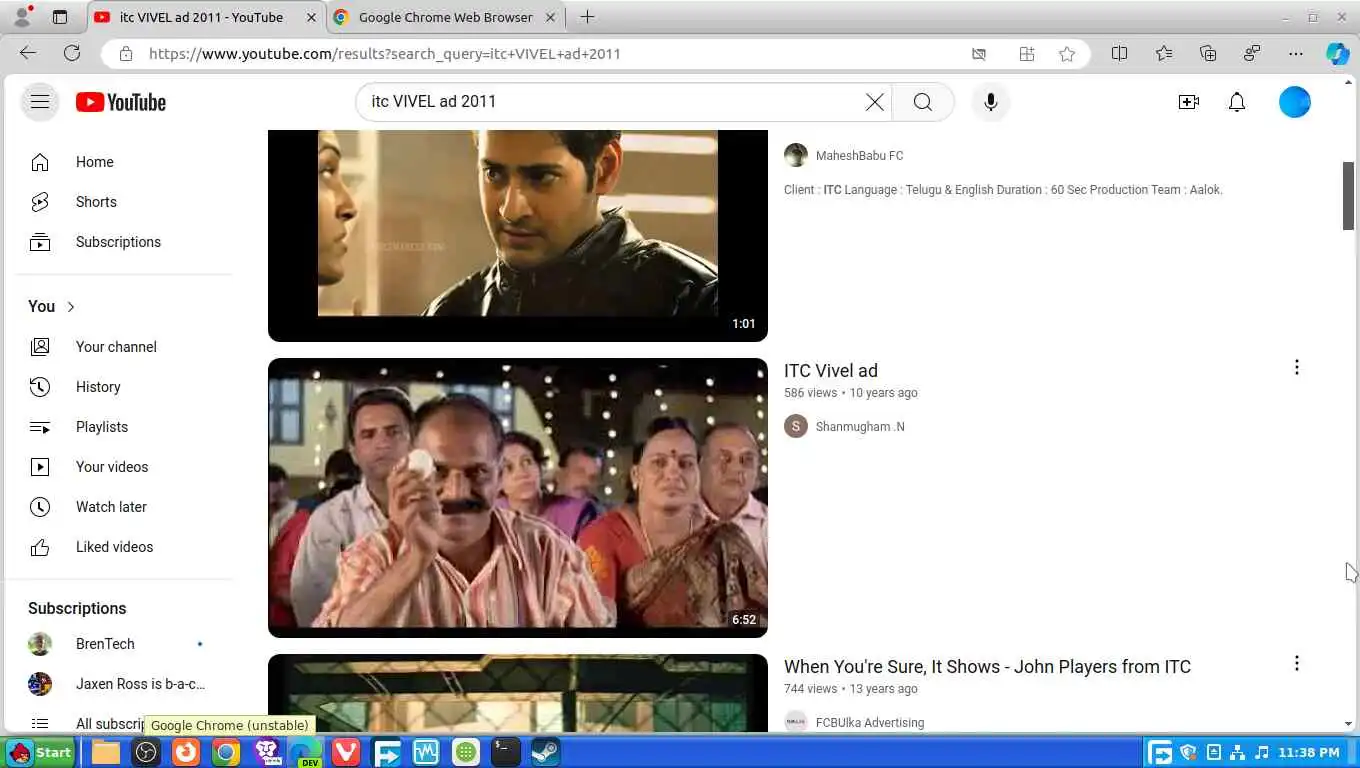Open terminal from the taskbar
This screenshot has height=768, width=1360.
pyautogui.click(x=505, y=752)
